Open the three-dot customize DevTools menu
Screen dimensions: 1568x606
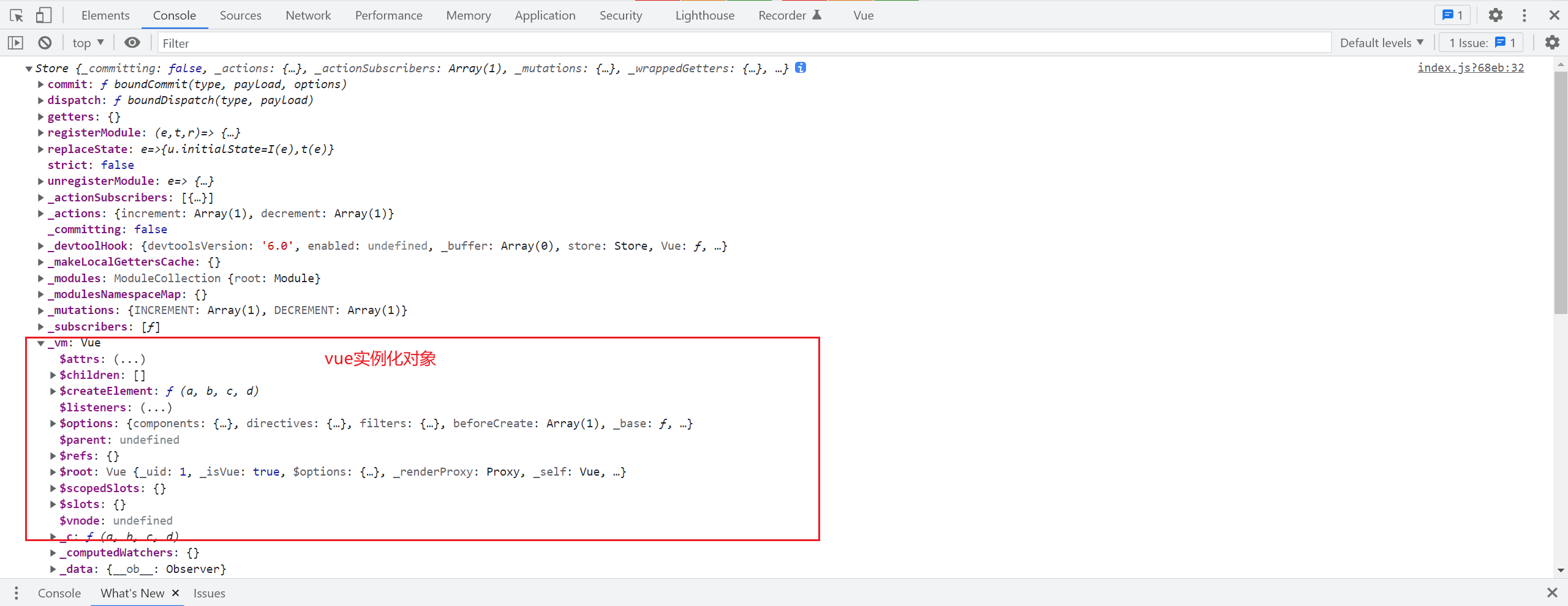(1525, 15)
